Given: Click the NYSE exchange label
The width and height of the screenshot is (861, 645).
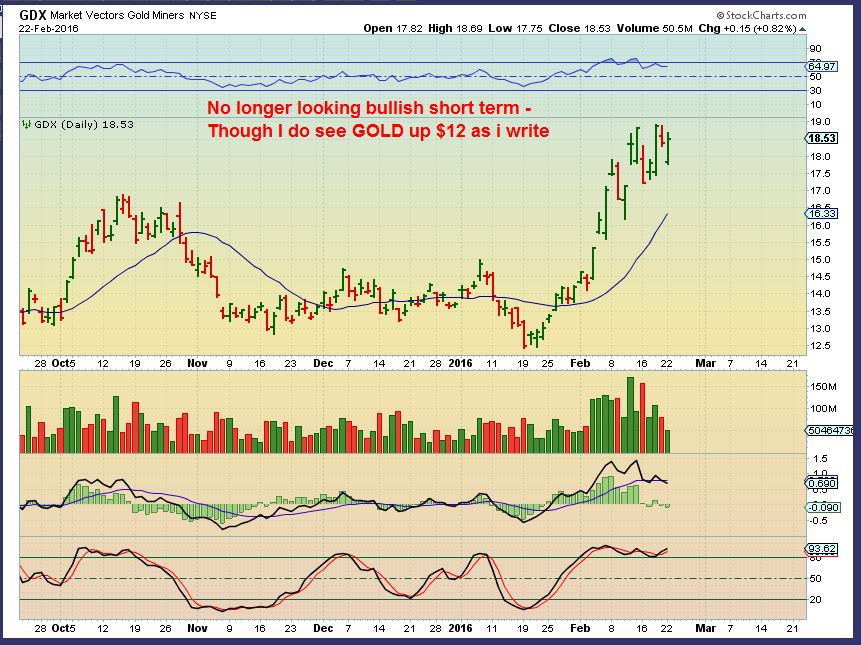Looking at the screenshot, I should point(203,16).
